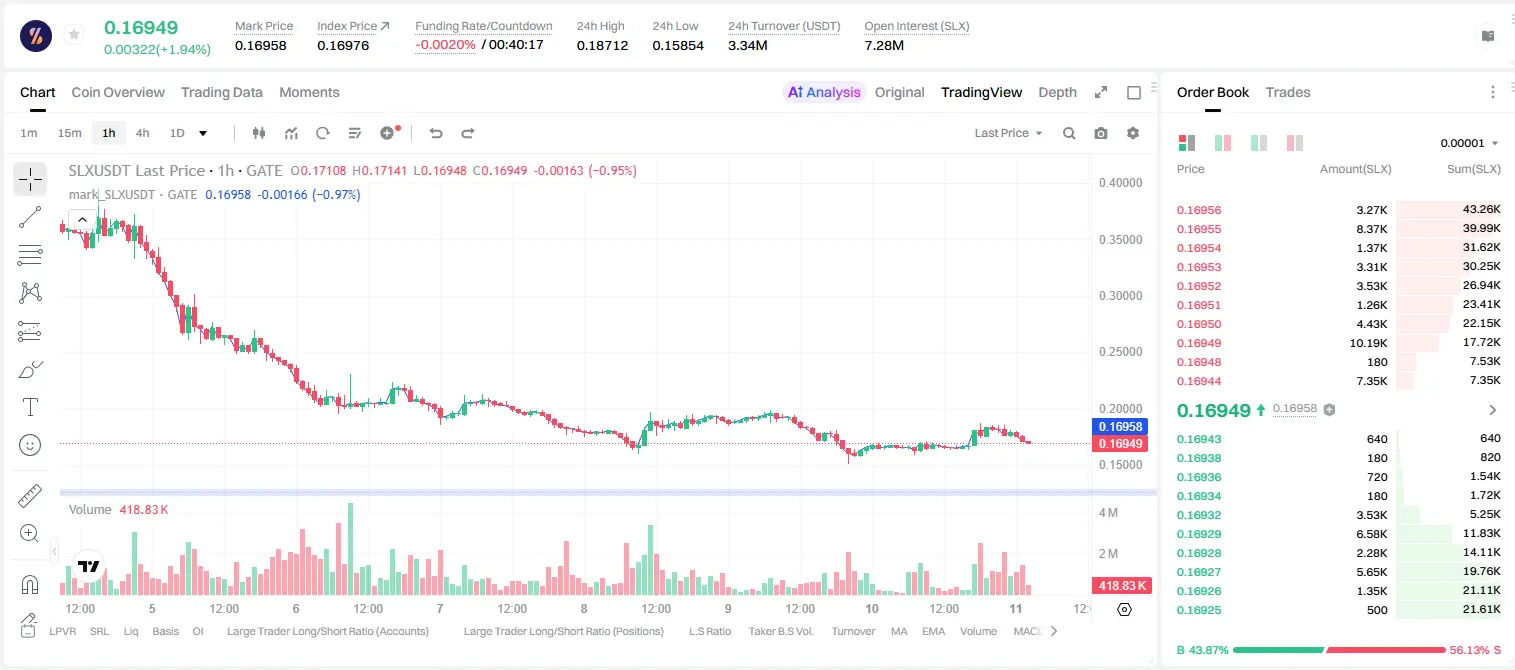Toggle fullscreen chart expand icon
1515x670 pixels.
coord(1101,92)
